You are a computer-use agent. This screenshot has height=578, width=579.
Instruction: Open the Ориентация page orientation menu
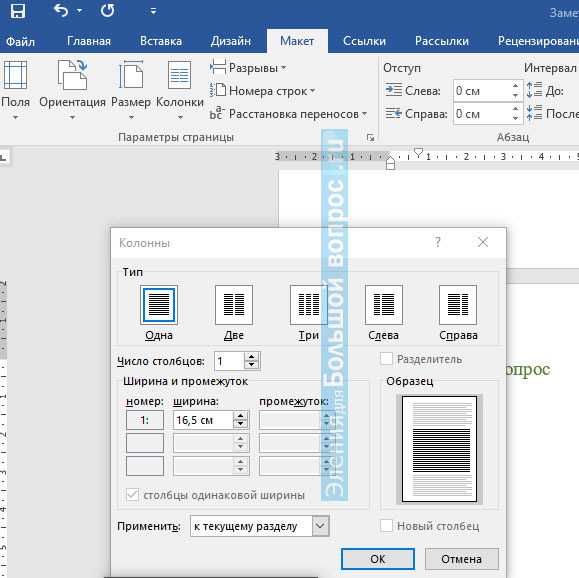pyautogui.click(x=72, y=90)
